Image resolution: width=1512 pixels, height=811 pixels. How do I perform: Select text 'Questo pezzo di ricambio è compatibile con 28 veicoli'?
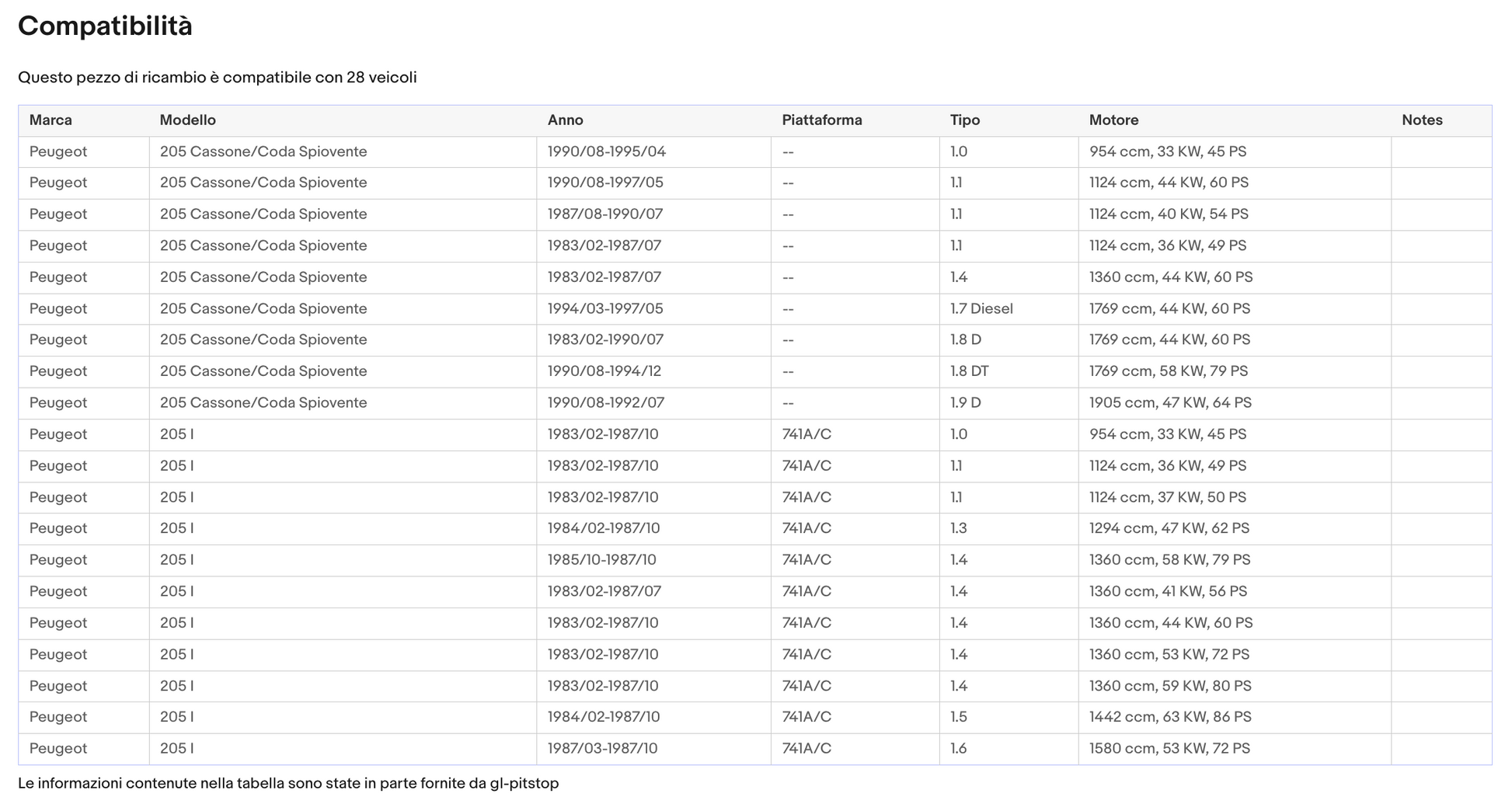coord(218,78)
